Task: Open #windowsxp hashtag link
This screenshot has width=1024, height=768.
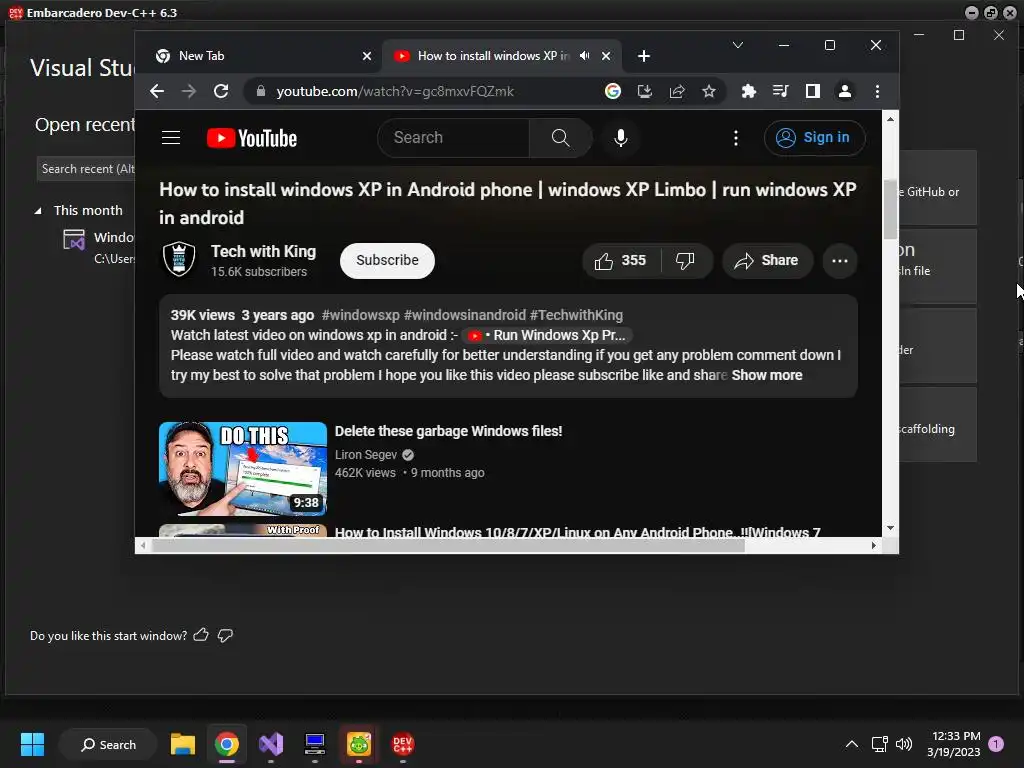Action: pyautogui.click(x=360, y=315)
